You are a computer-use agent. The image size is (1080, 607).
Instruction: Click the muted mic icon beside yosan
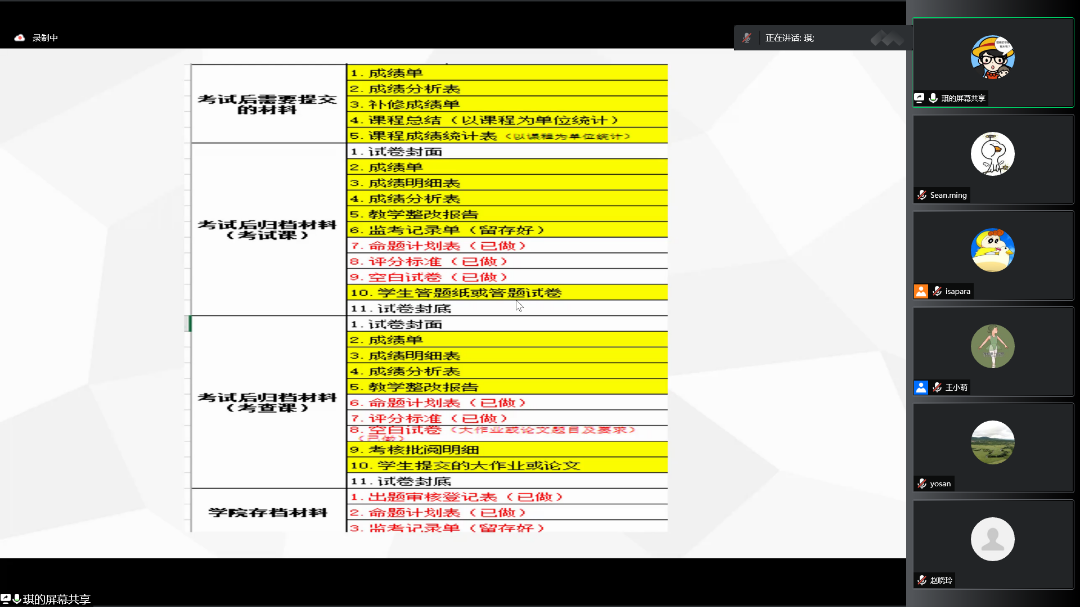(x=922, y=483)
